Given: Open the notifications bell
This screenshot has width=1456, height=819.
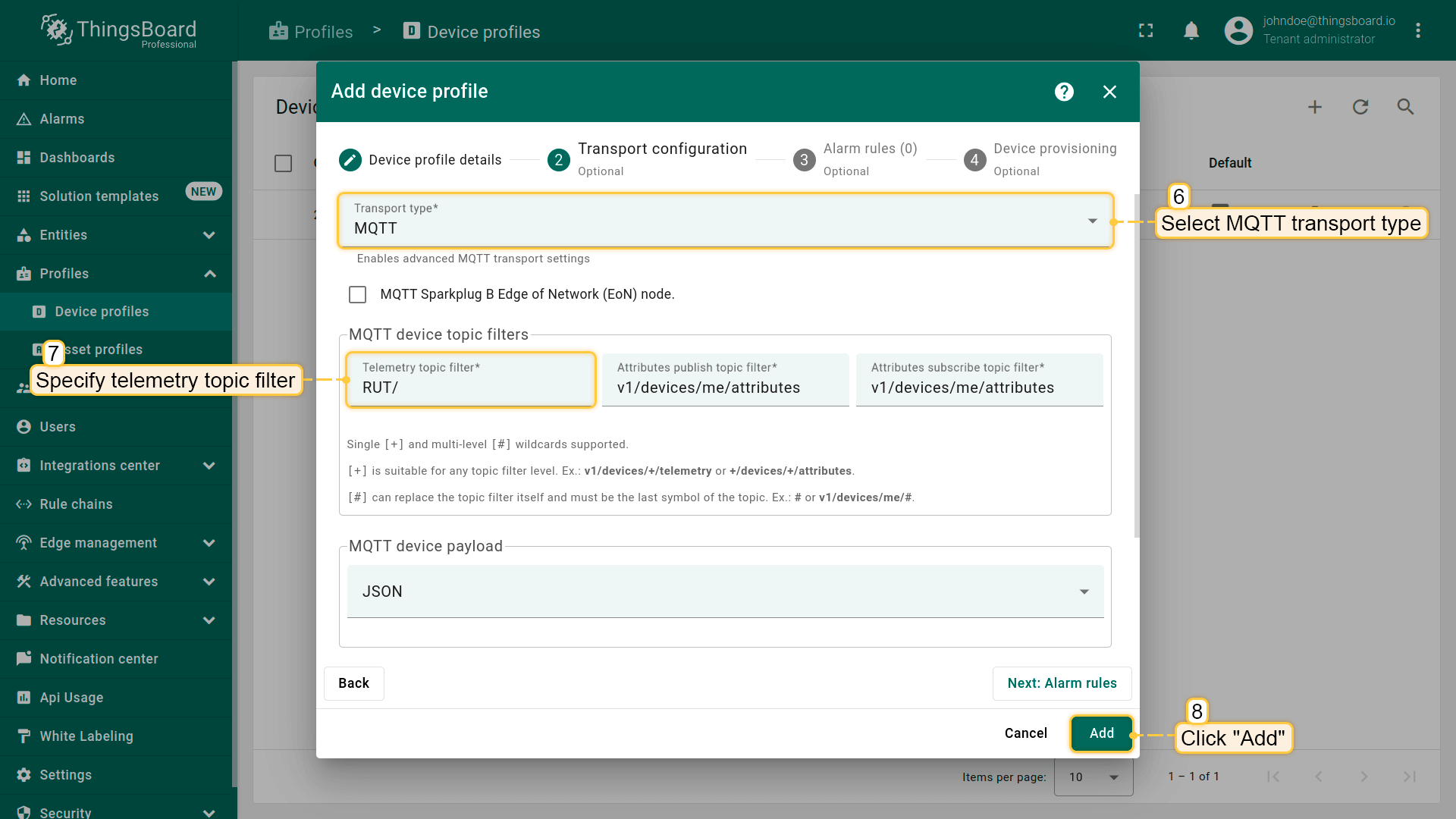Looking at the screenshot, I should point(1191,31).
